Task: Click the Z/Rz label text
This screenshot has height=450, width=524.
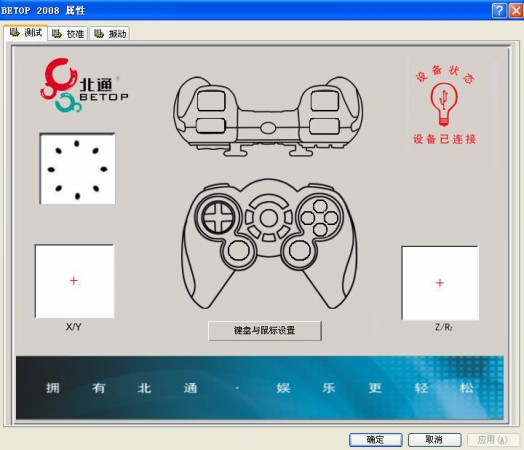Action: 444,327
